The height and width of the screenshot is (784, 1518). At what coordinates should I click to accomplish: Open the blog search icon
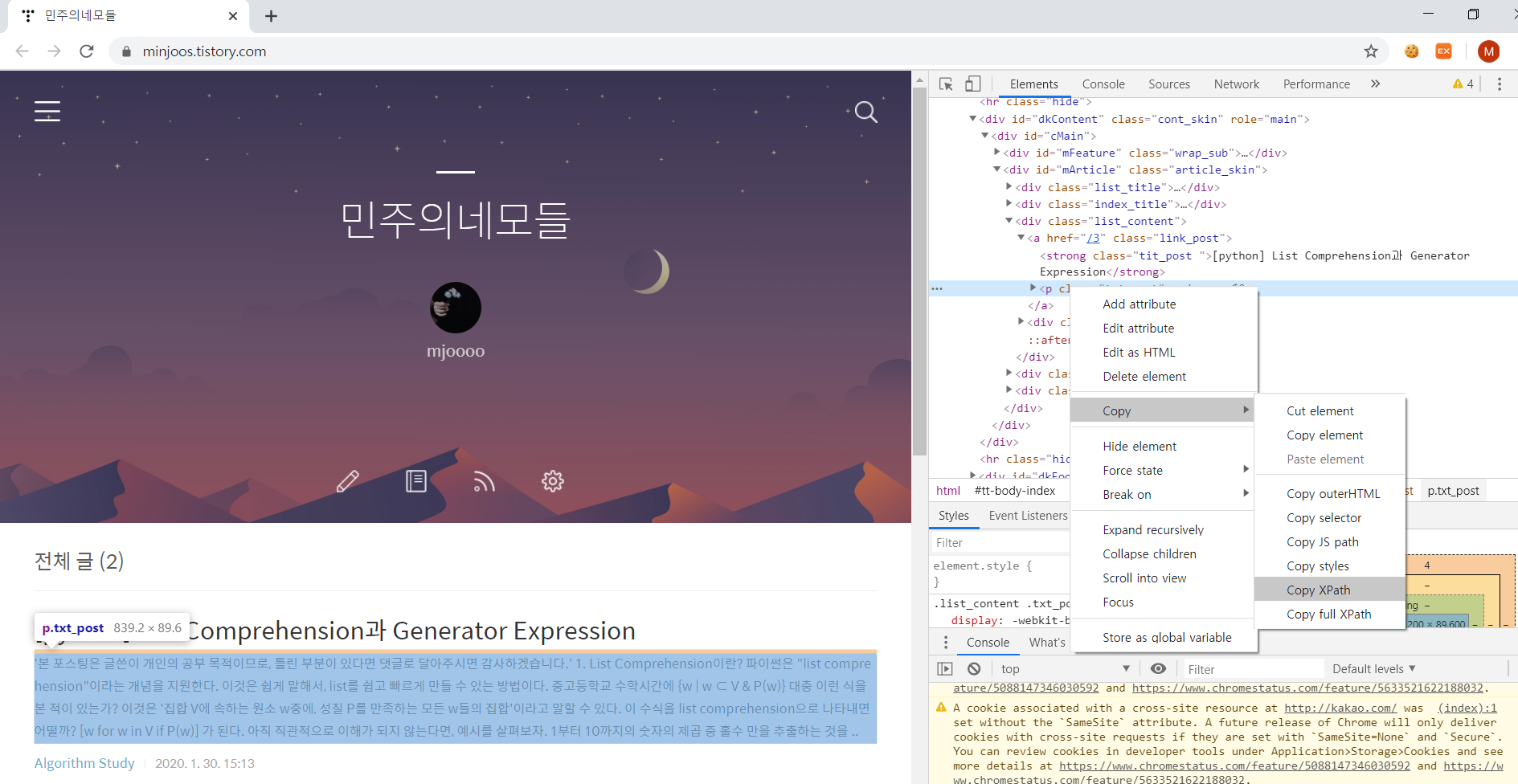[865, 112]
